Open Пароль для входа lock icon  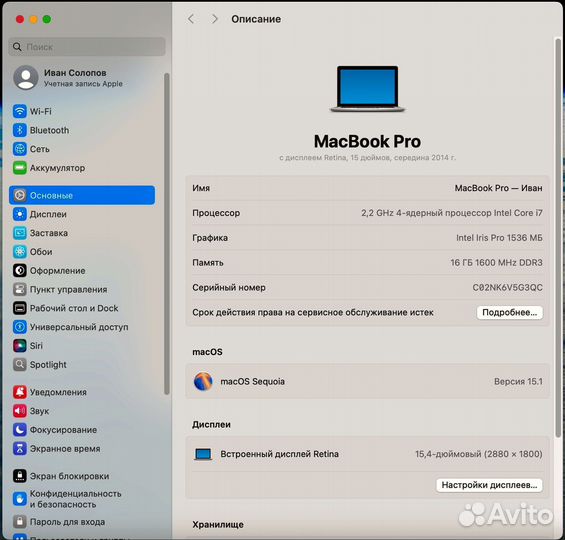[x=20, y=522]
